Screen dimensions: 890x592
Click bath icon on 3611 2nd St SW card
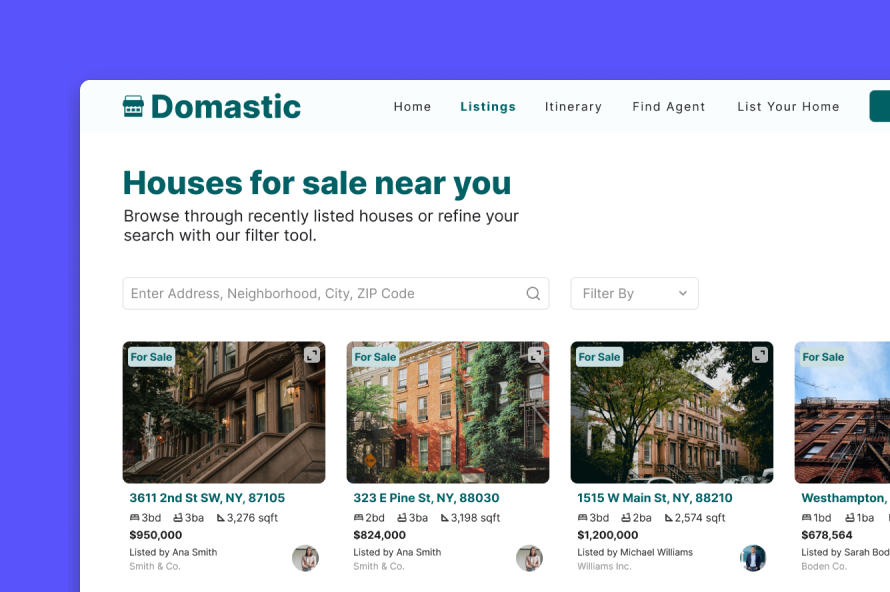click(178, 518)
